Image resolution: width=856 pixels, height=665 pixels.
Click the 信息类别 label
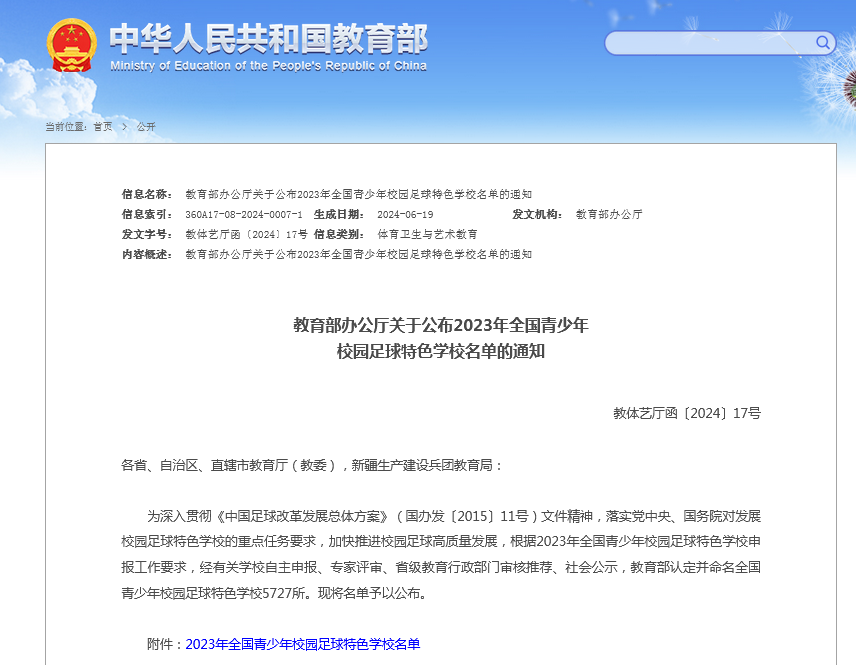click(339, 234)
